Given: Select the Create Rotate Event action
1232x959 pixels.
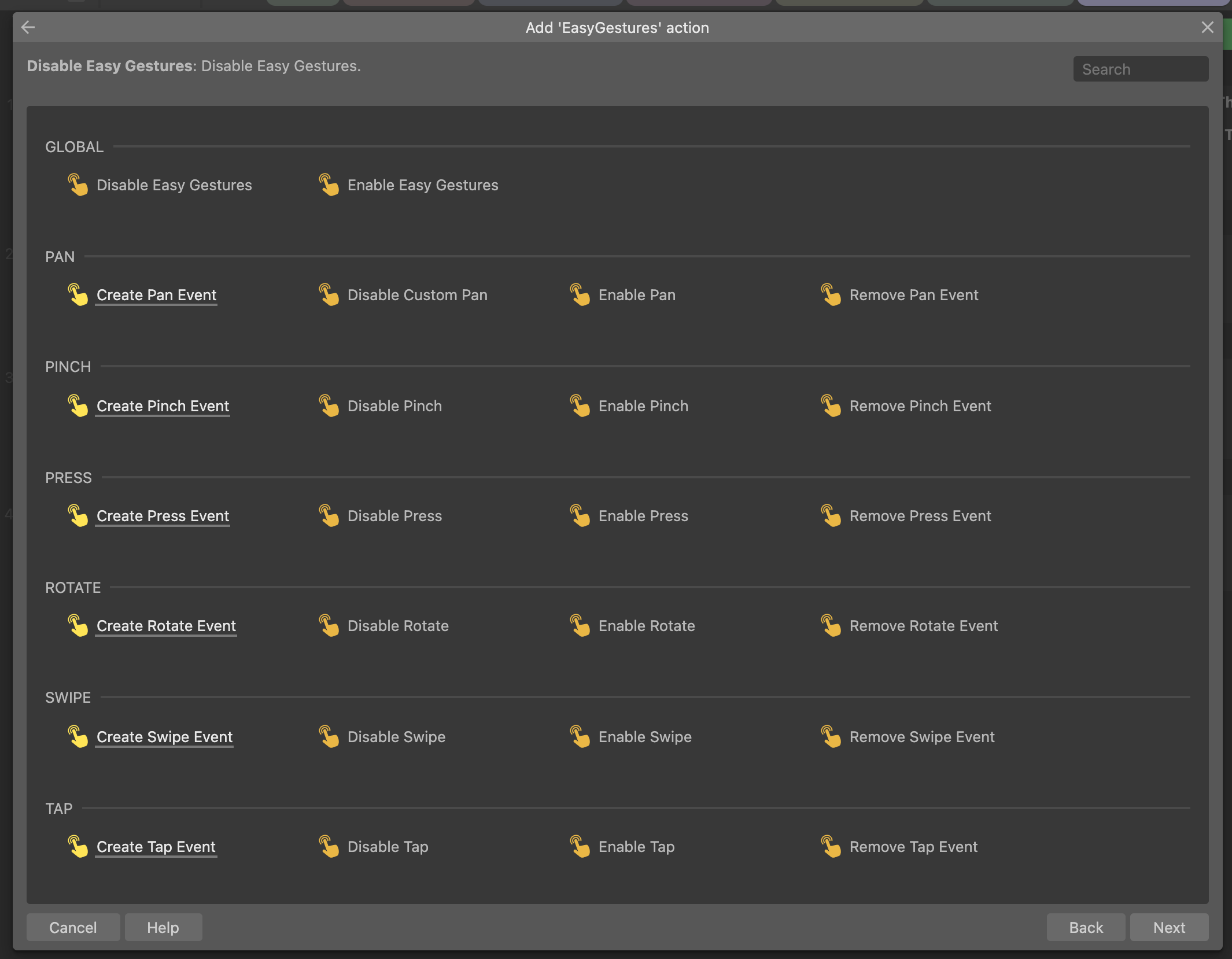Looking at the screenshot, I should click(x=166, y=626).
